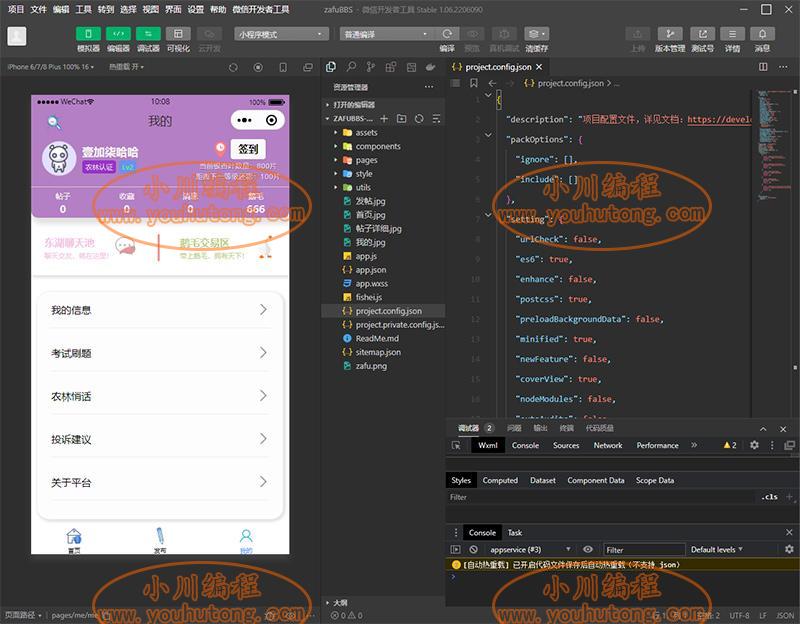Click the search magnifier in simulator
The image size is (800, 624).
pos(54,122)
